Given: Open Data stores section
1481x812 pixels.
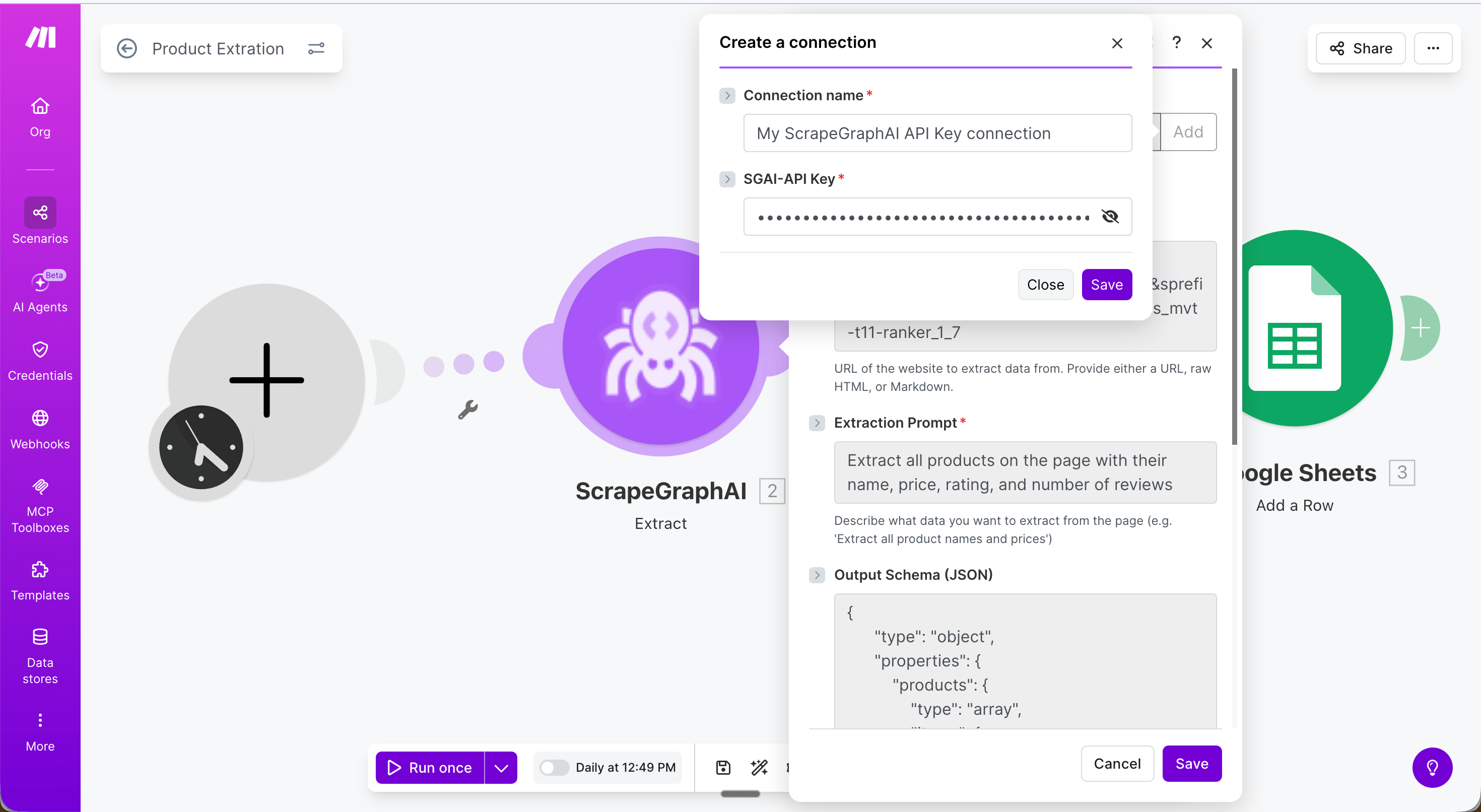Looking at the screenshot, I should pyautogui.click(x=40, y=657).
